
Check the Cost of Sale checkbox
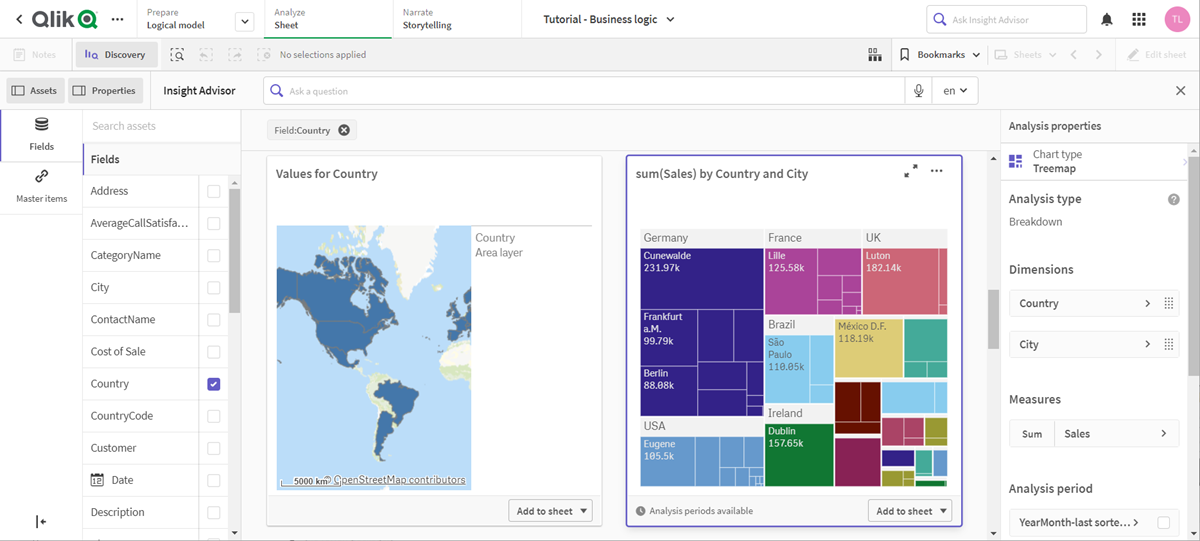(214, 352)
